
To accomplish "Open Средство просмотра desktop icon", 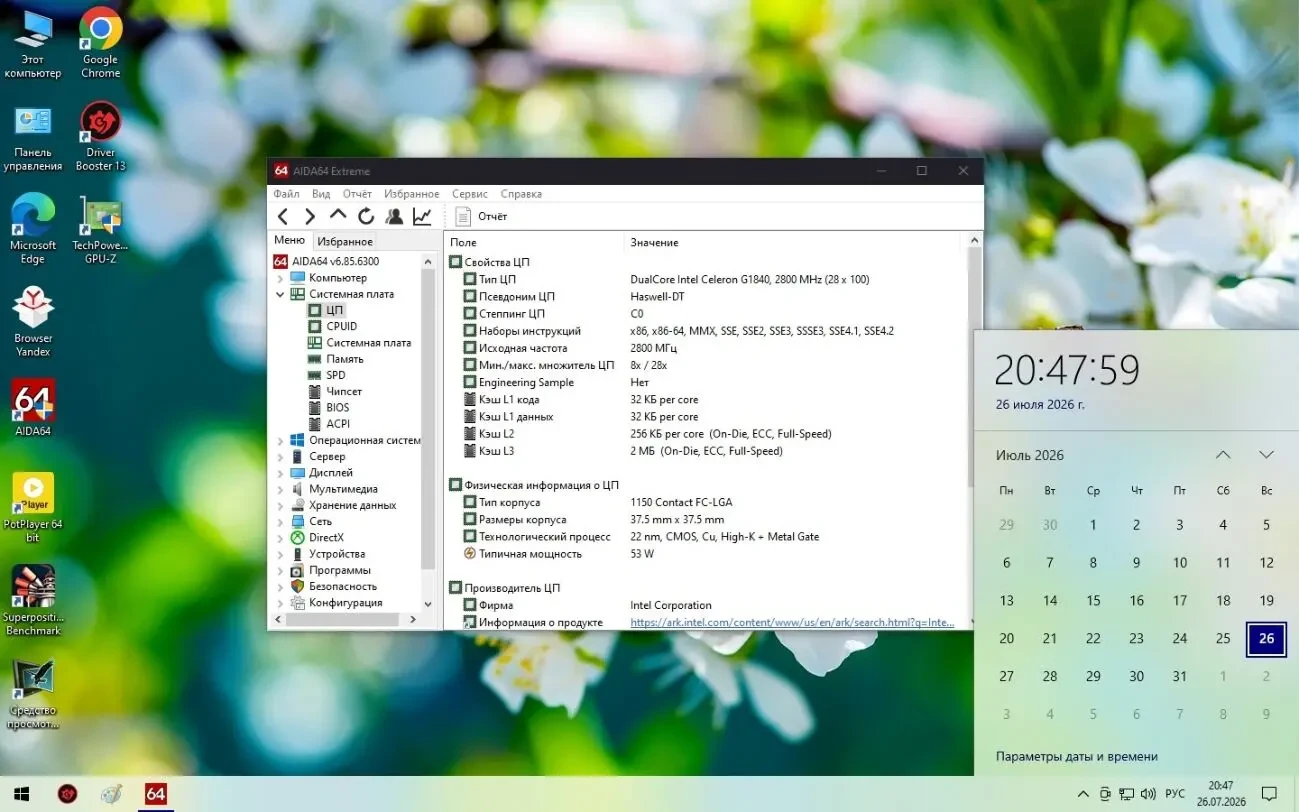I will [x=33, y=694].
